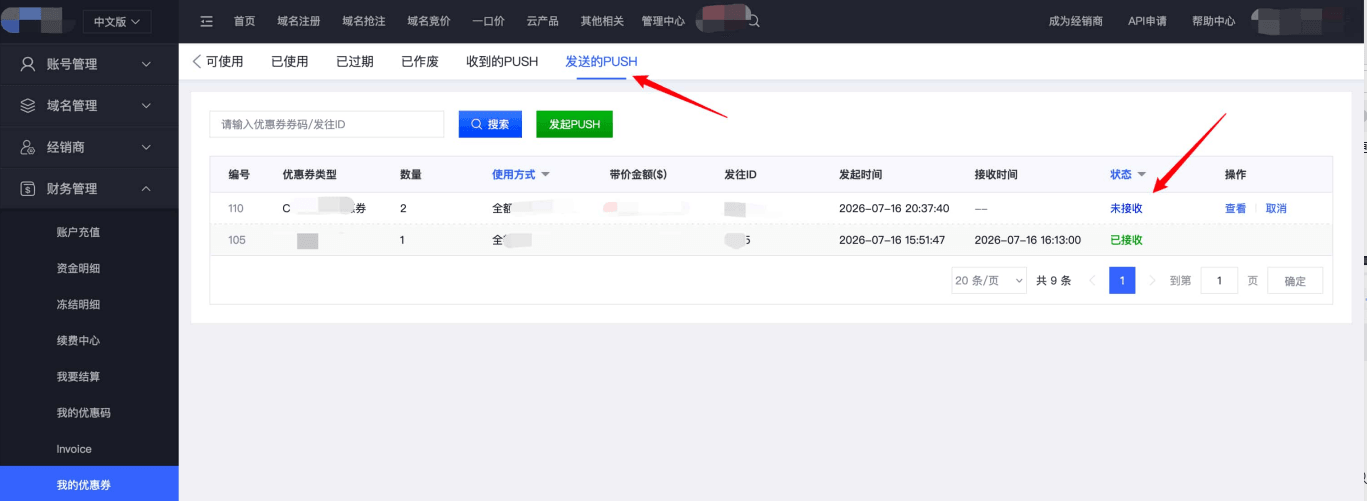
Task: Click the 状态 column header
Action: [1121, 174]
